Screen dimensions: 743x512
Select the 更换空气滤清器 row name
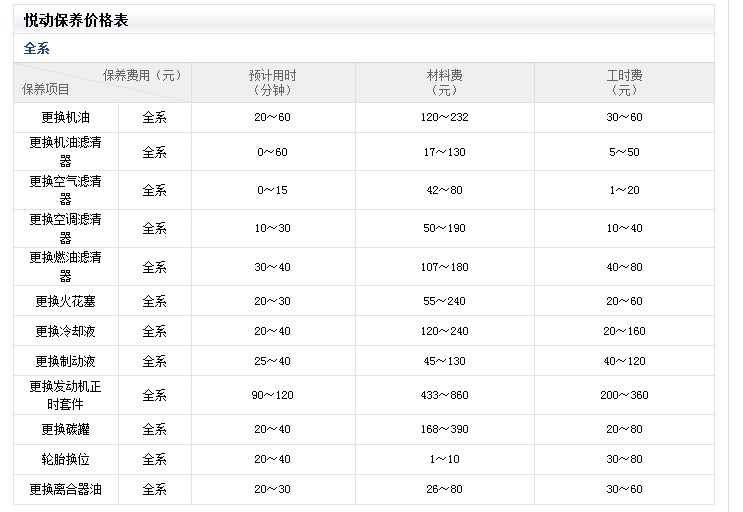tap(65, 190)
